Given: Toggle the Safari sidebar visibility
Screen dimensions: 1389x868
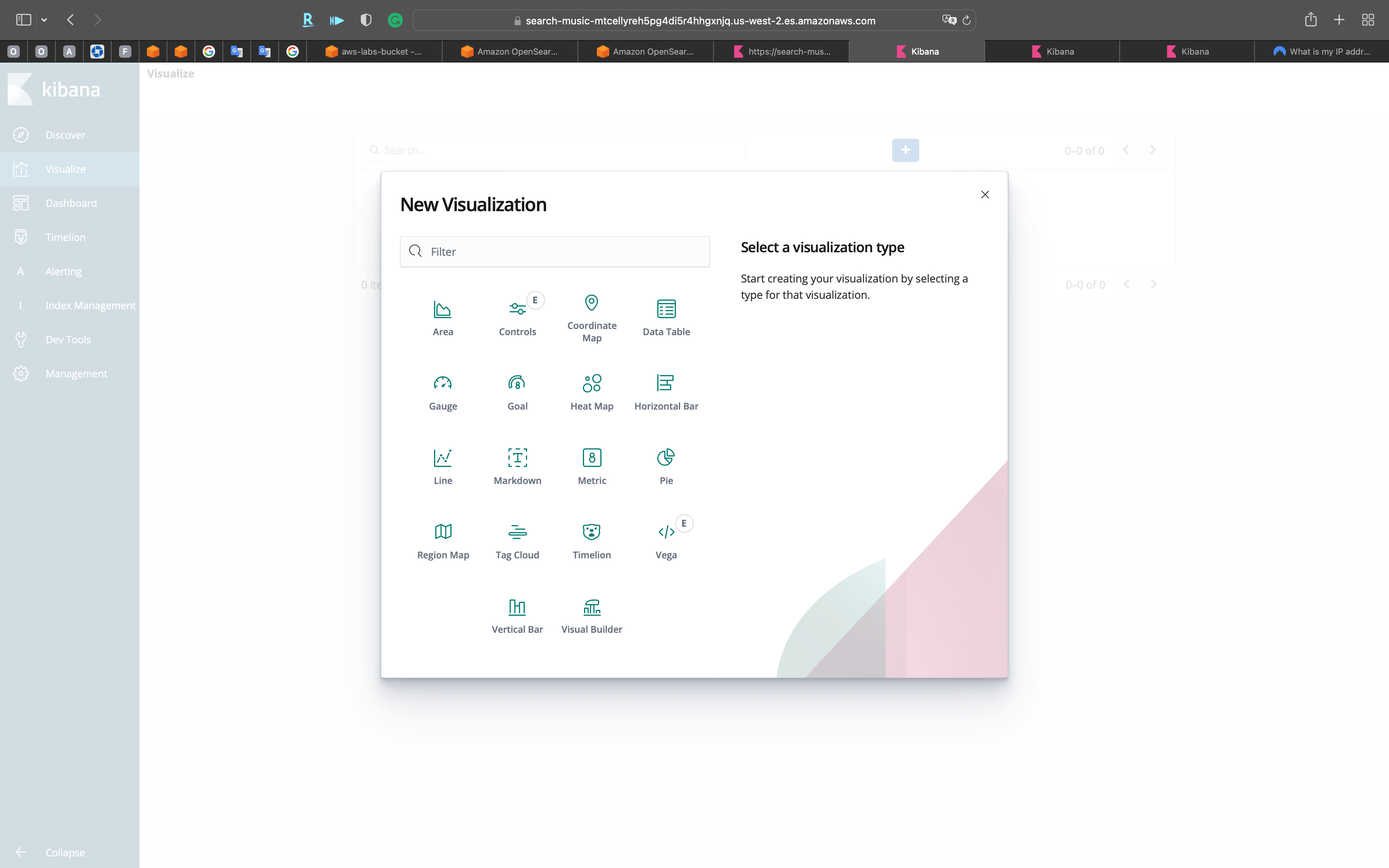Looking at the screenshot, I should pos(23,19).
